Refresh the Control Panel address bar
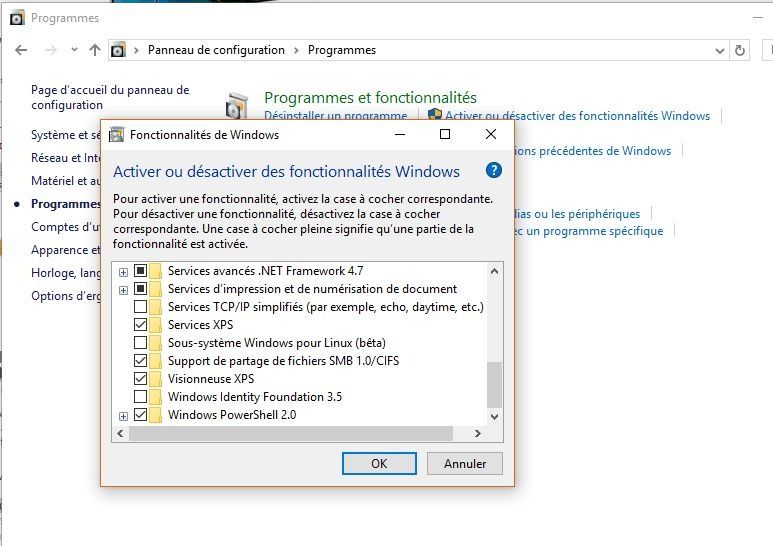 [x=739, y=50]
